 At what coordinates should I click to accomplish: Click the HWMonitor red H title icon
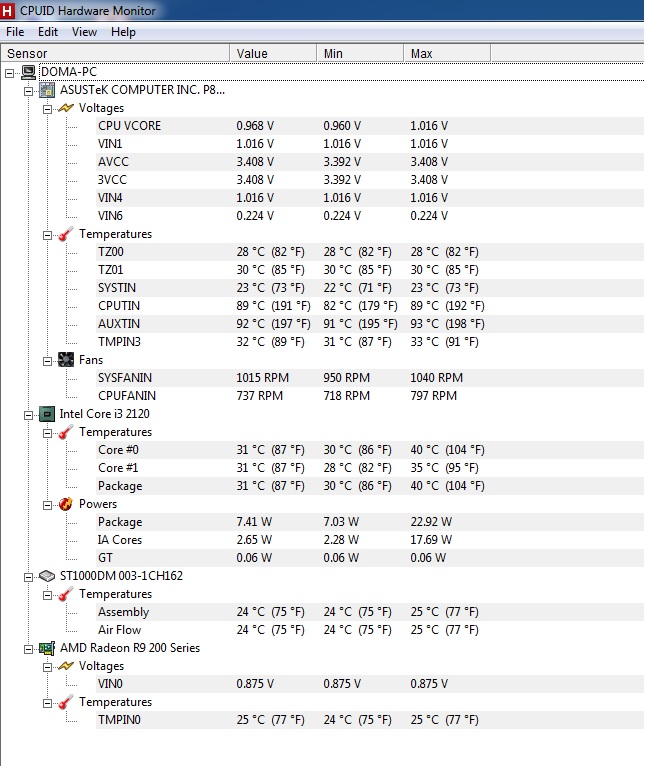click(x=9, y=10)
